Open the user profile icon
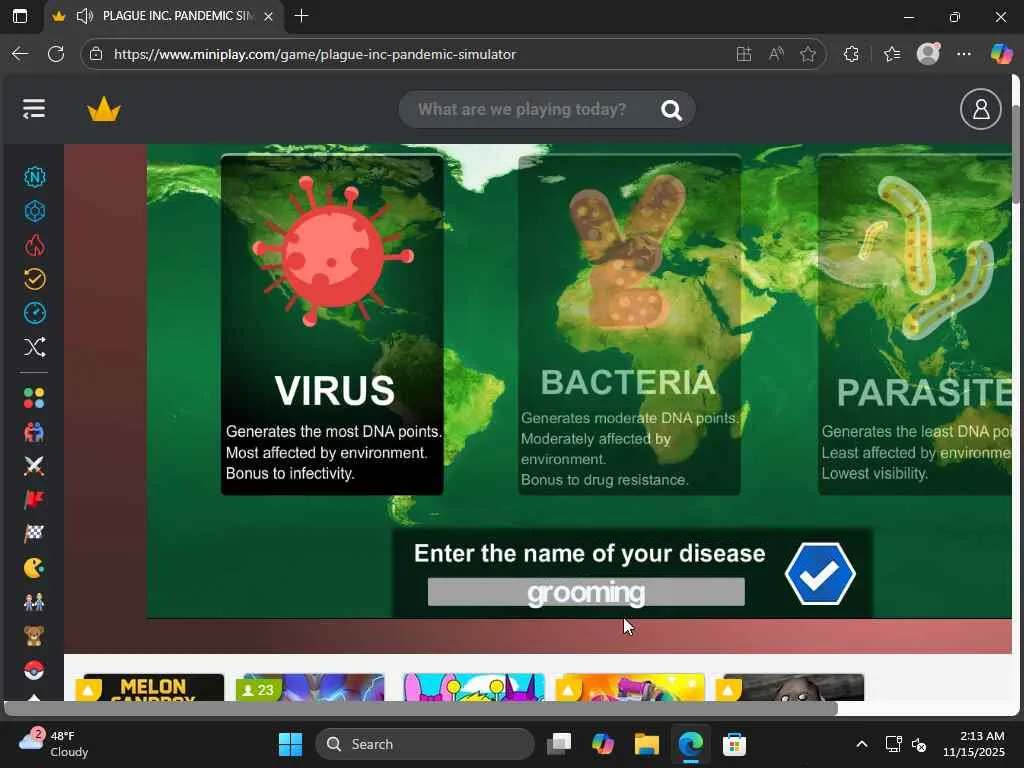The height and width of the screenshot is (768, 1024). click(x=980, y=109)
